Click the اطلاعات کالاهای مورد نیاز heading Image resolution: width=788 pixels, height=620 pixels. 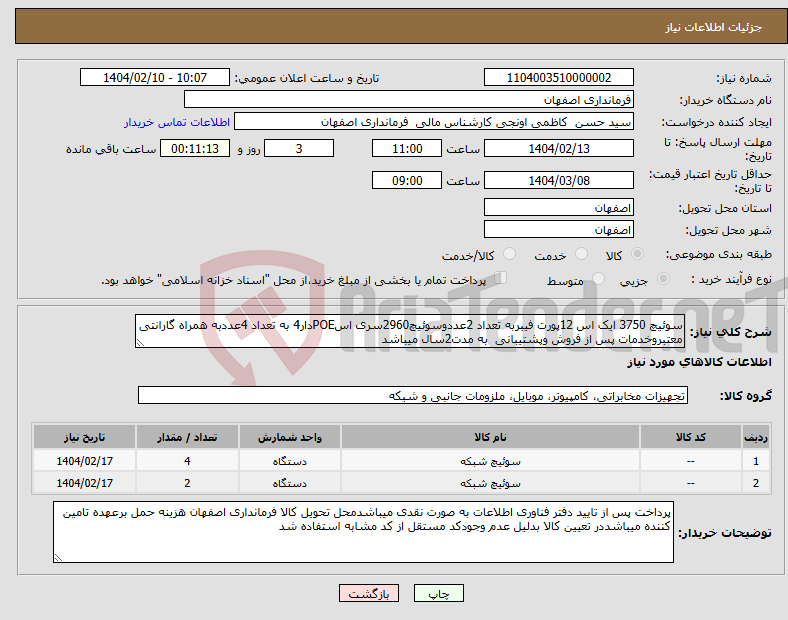tap(699, 362)
